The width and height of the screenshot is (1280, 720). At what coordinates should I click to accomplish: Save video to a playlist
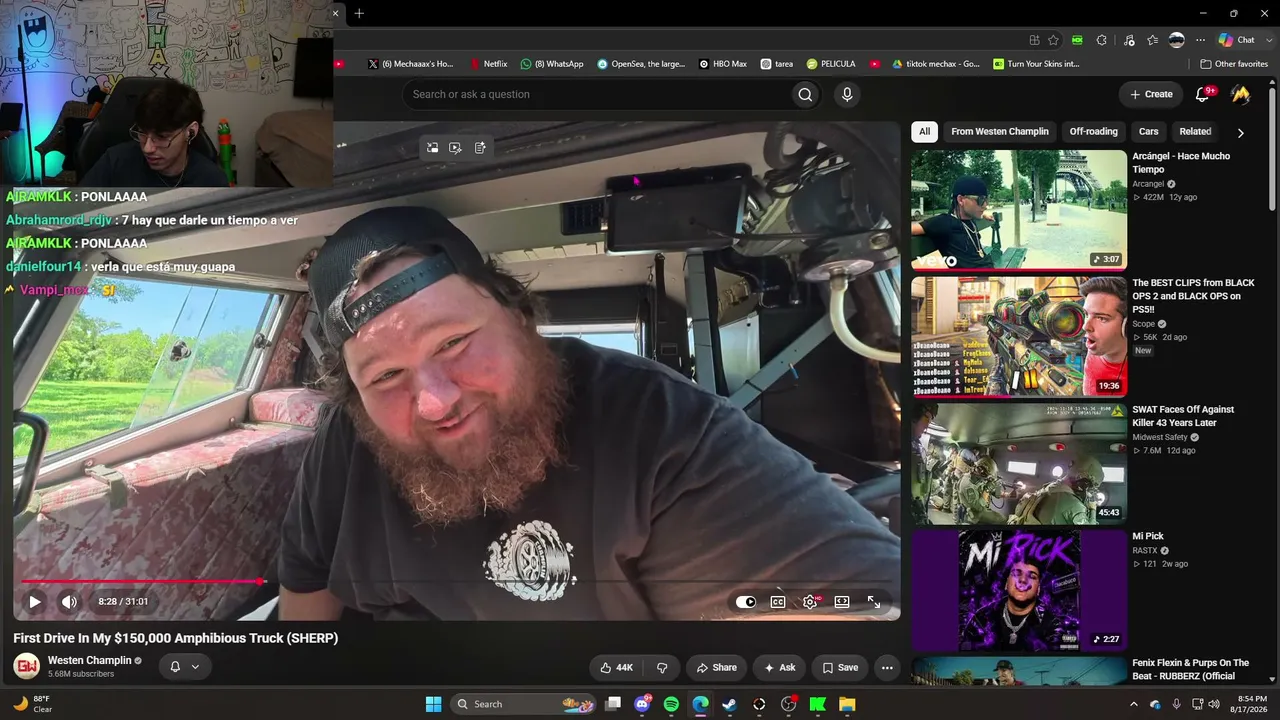tap(840, 668)
